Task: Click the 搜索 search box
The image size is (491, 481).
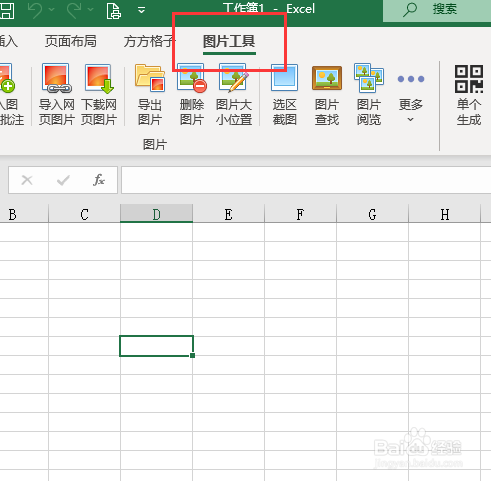Action: tap(437, 11)
